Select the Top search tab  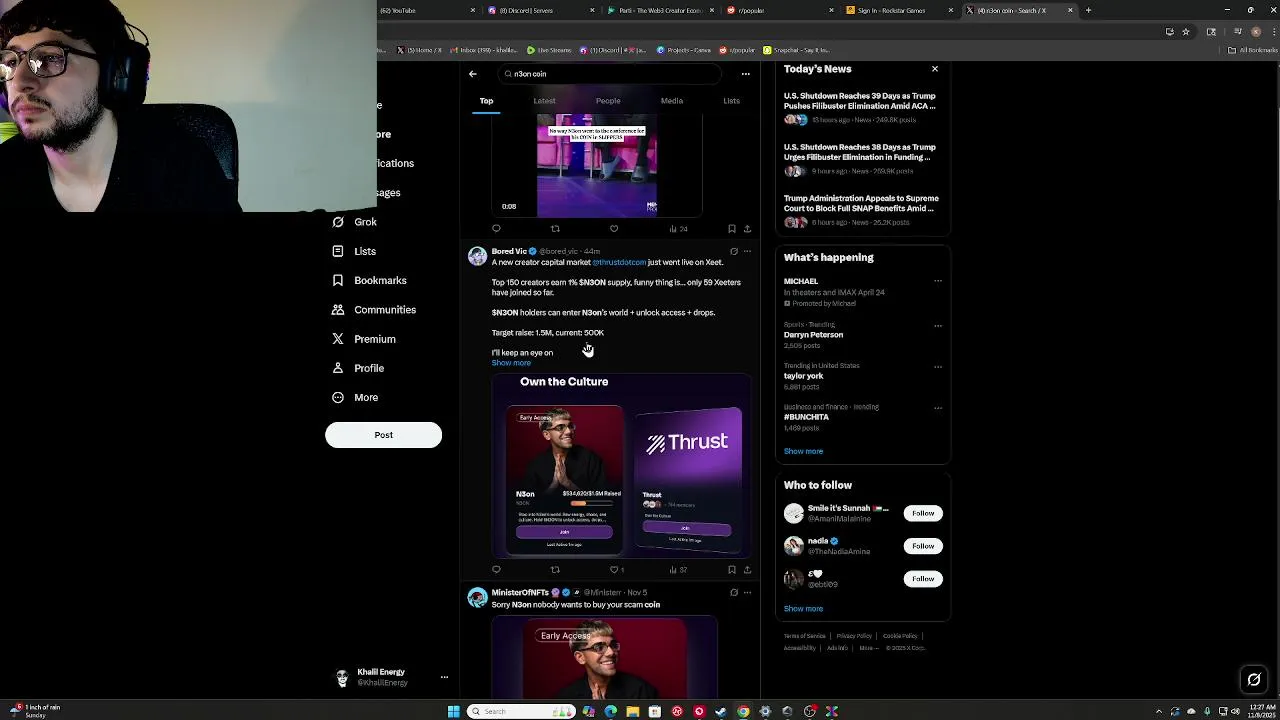[x=486, y=101]
